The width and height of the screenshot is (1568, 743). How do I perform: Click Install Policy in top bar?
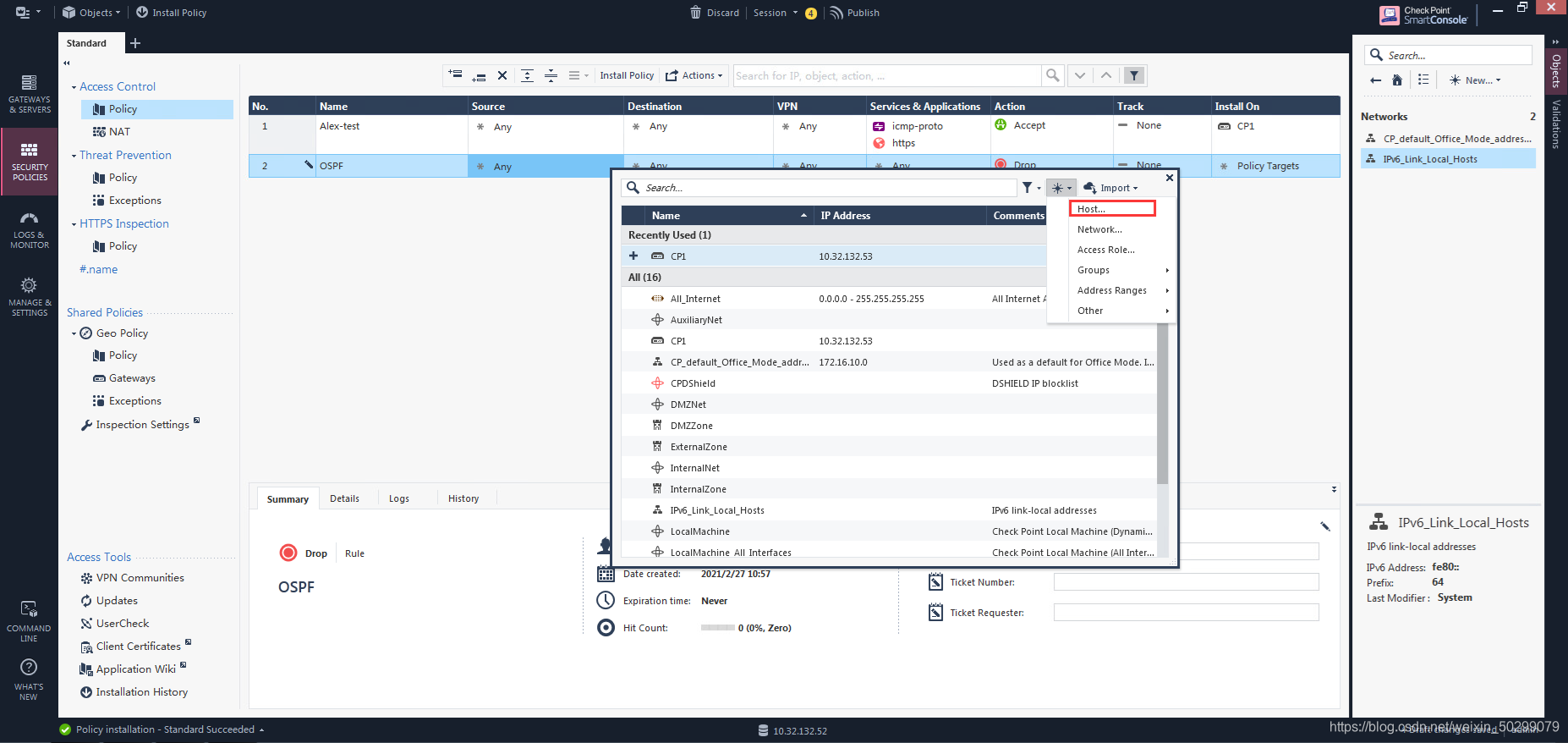[x=171, y=13]
